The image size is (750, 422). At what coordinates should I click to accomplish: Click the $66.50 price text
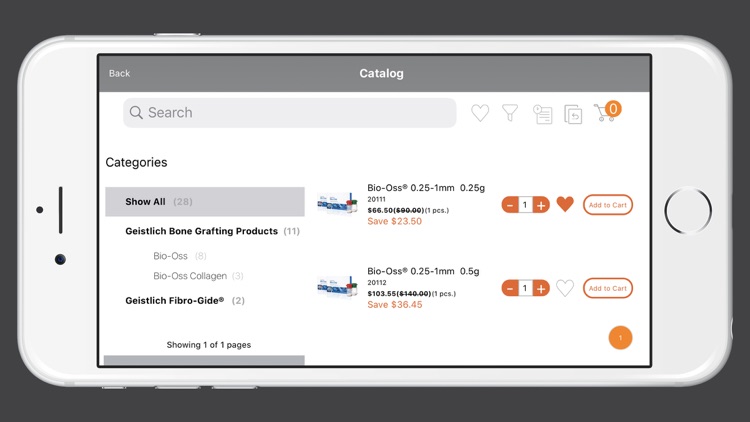(x=381, y=210)
